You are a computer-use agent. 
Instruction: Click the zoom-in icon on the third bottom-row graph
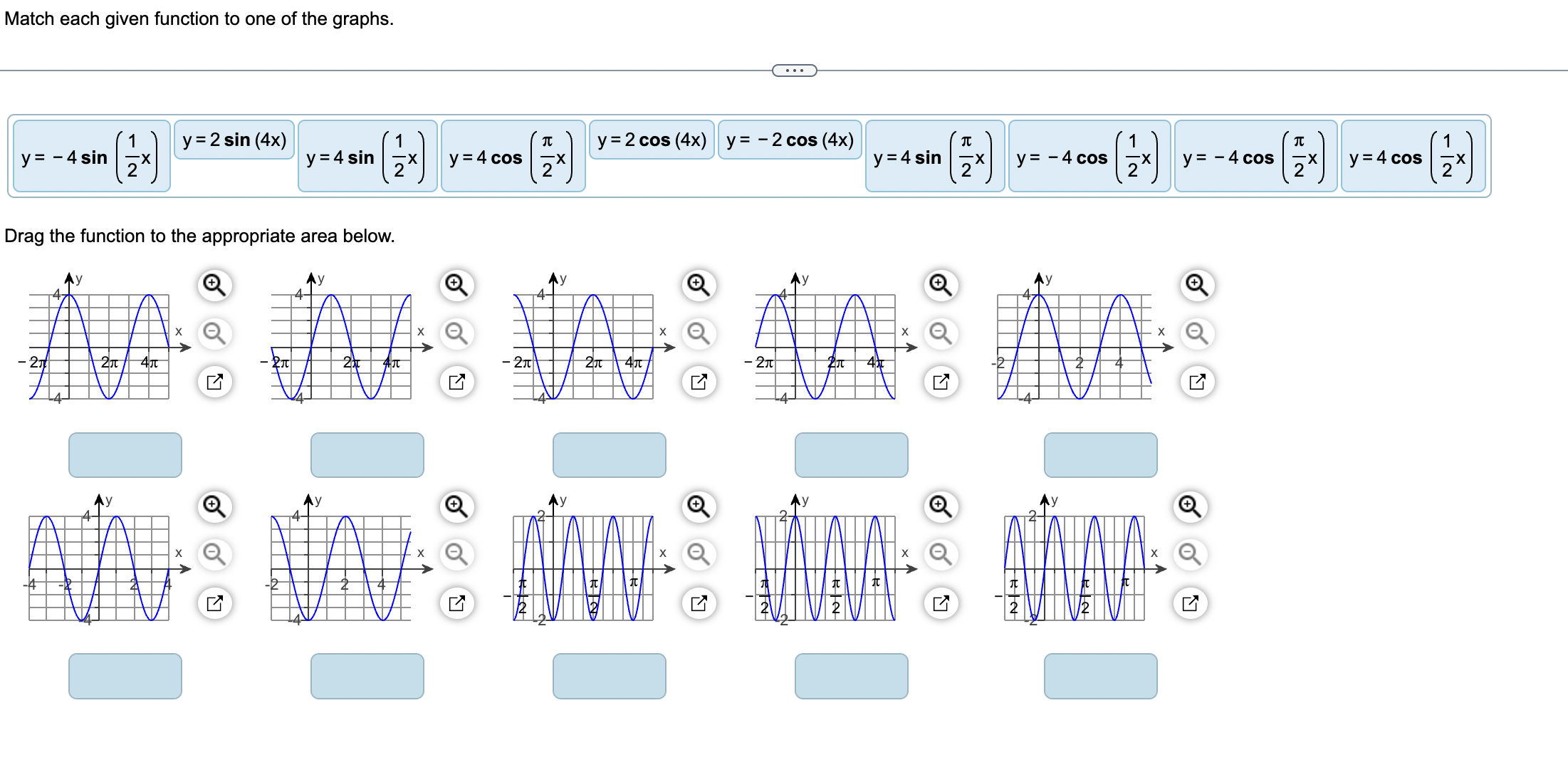pos(699,507)
